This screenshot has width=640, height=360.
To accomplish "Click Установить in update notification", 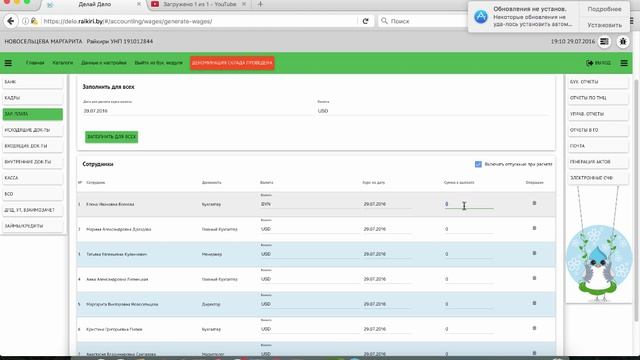I will click(x=604, y=25).
